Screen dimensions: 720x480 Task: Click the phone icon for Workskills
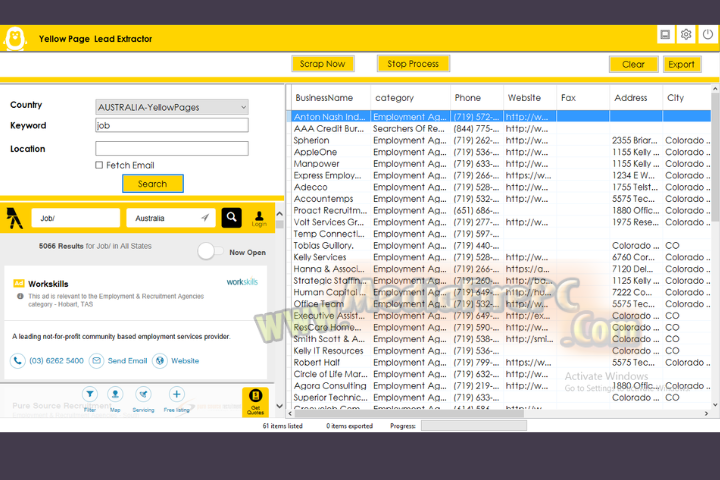coord(17,361)
